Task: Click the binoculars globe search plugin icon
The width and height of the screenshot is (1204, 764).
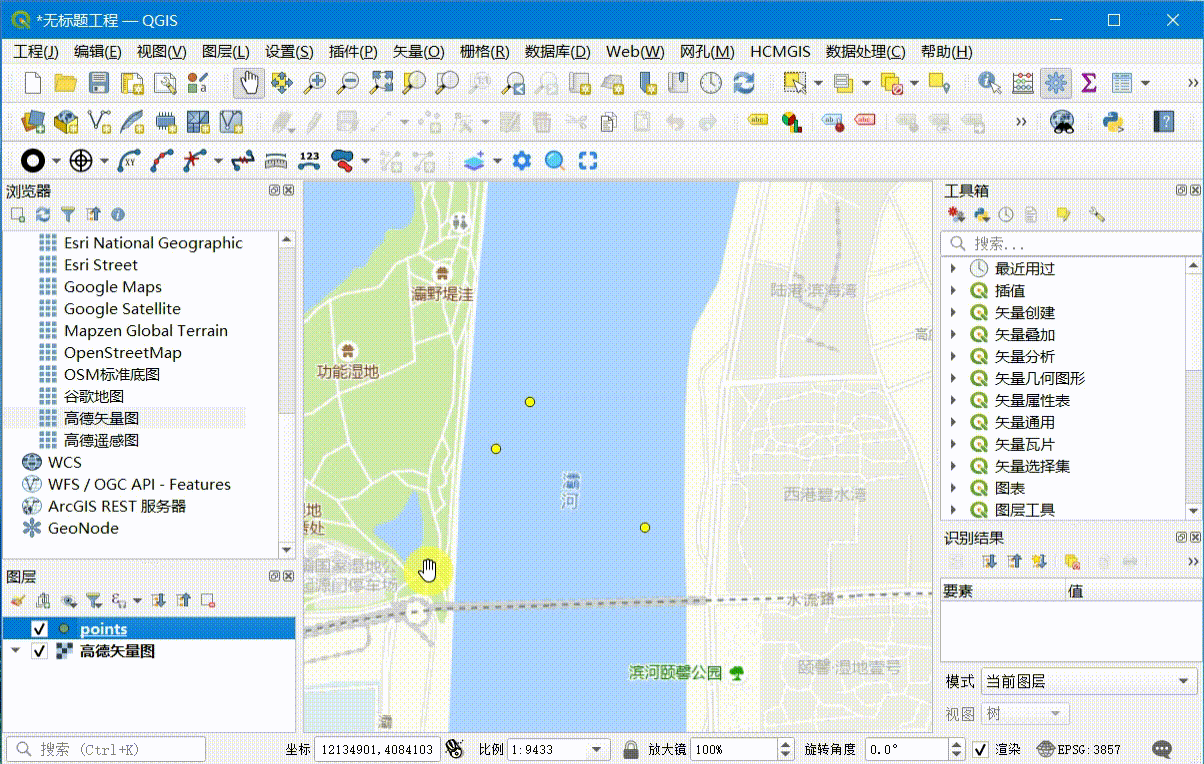Action: click(x=1063, y=122)
